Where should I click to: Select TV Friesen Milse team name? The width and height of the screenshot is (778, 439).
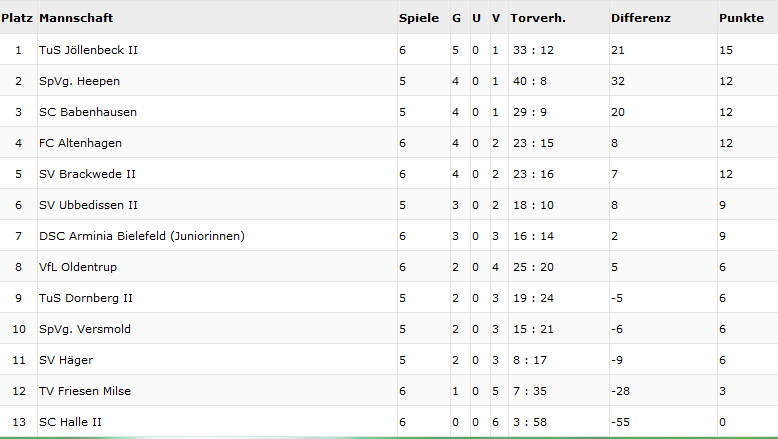click(85, 391)
